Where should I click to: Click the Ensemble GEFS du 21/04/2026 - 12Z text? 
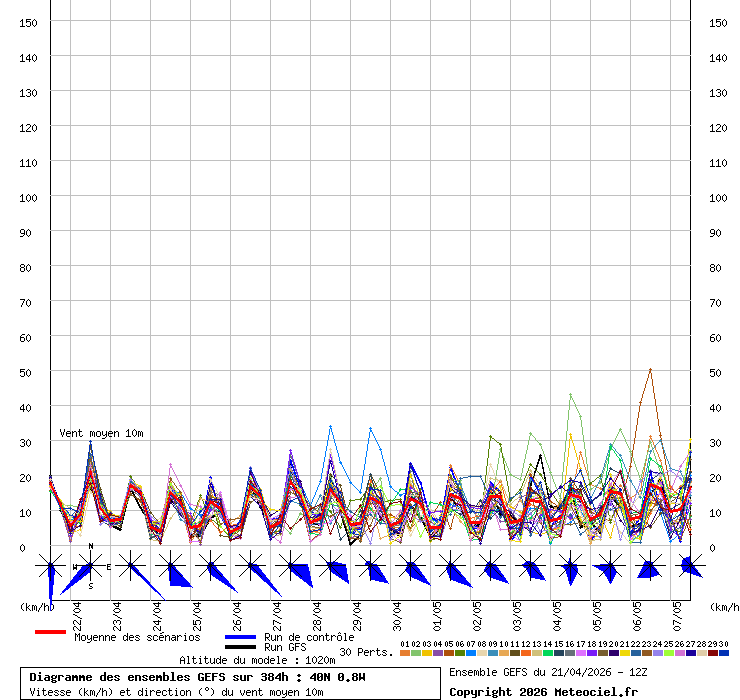click(550, 672)
